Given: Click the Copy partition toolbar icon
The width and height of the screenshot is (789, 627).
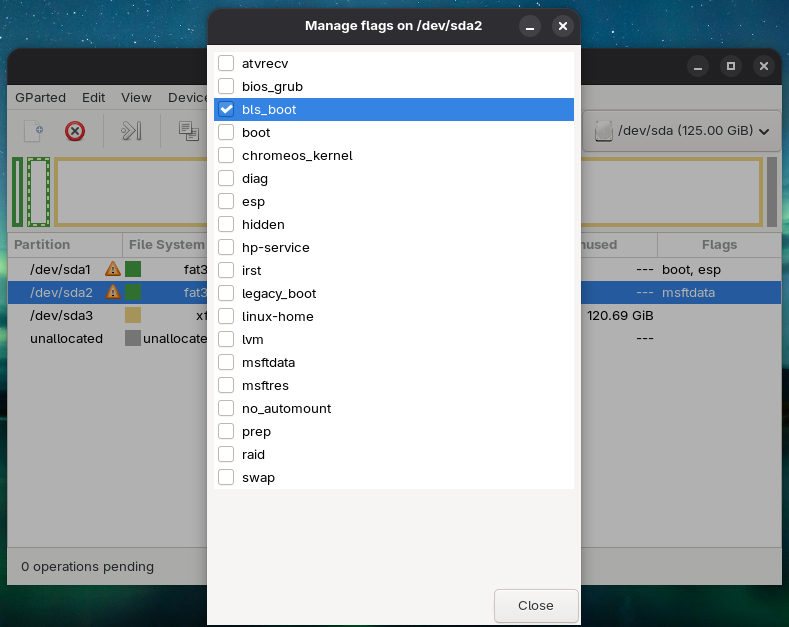Looking at the screenshot, I should point(188,131).
